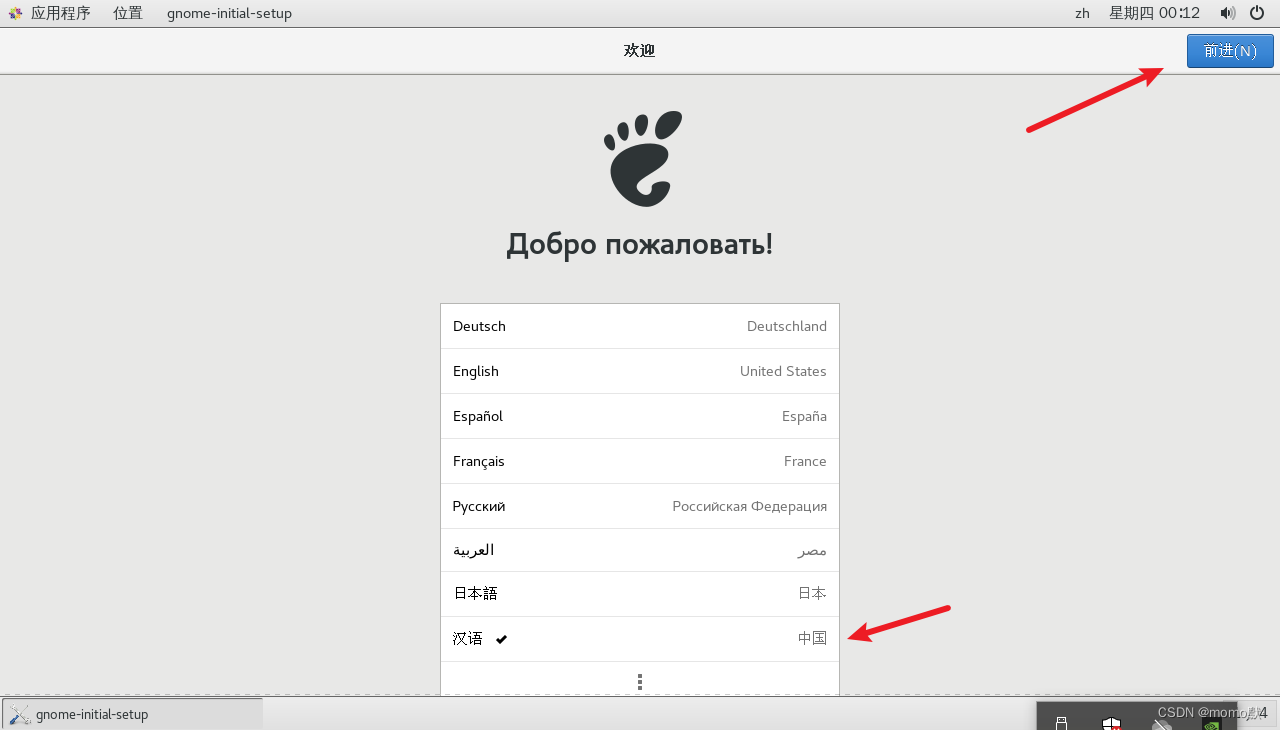Click the zh input source indicator
This screenshot has width=1280, height=730.
pyautogui.click(x=1082, y=13)
